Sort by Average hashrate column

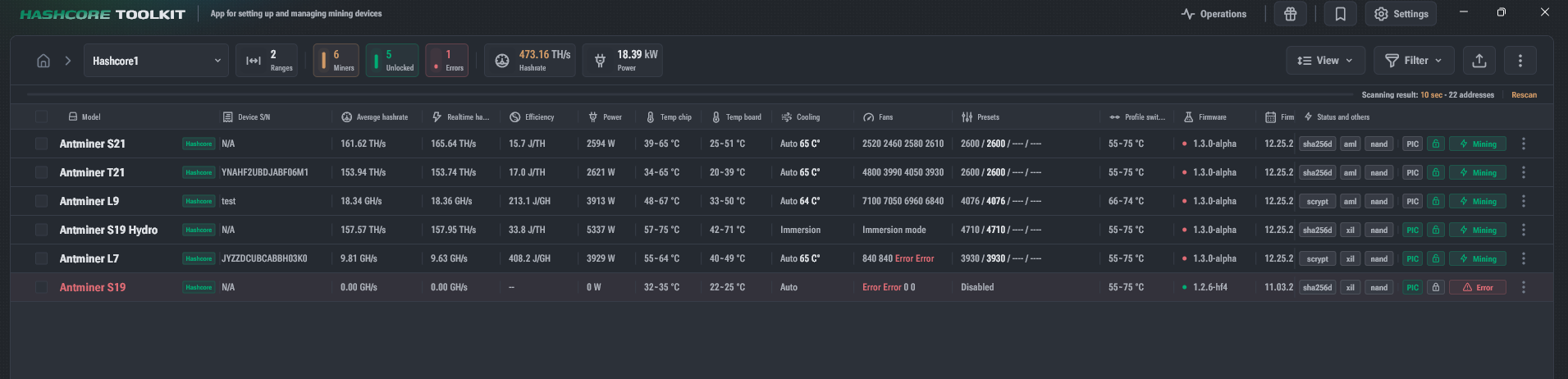click(375, 117)
